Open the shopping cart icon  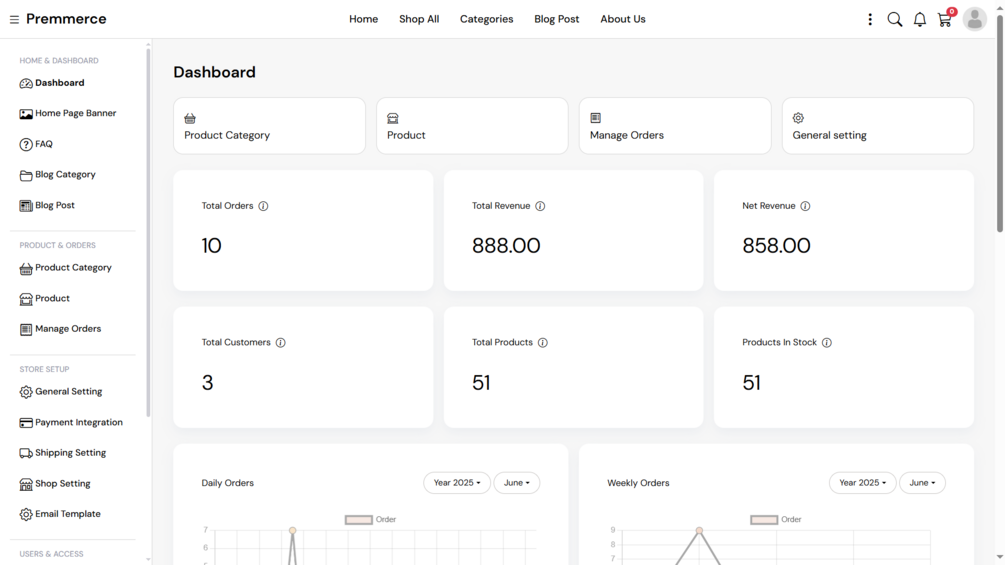pos(945,19)
